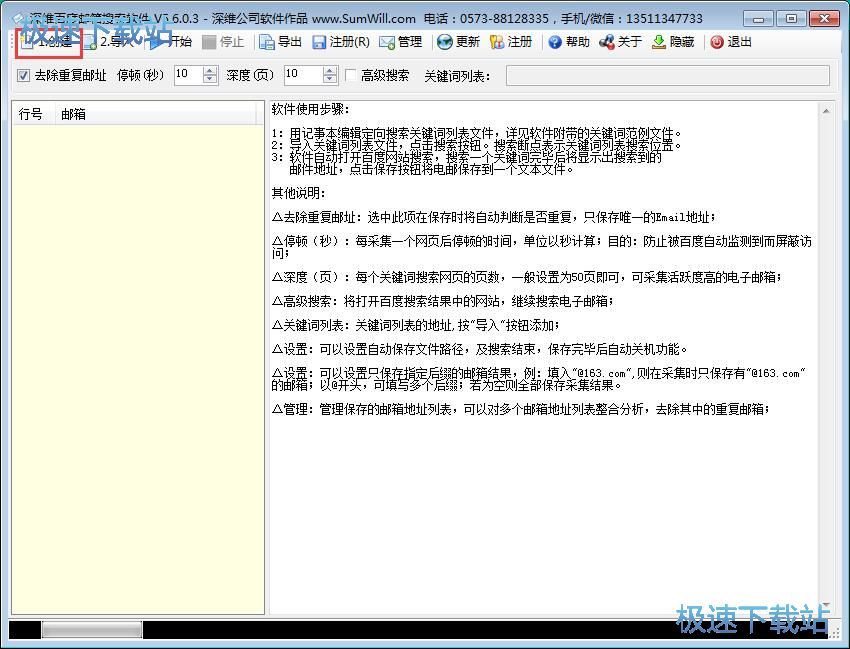Click the 邮箱 column header

pos(73,114)
